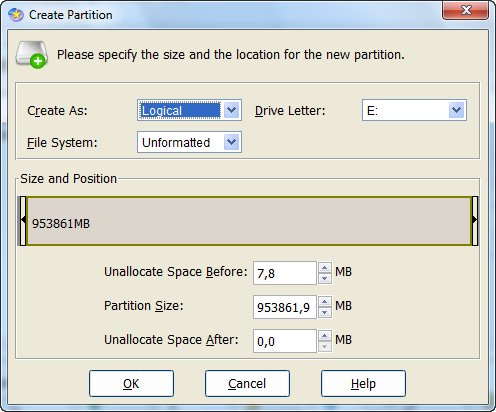The image size is (496, 412).
Task: Click the Create Partition star app icon
Action: 16,15
